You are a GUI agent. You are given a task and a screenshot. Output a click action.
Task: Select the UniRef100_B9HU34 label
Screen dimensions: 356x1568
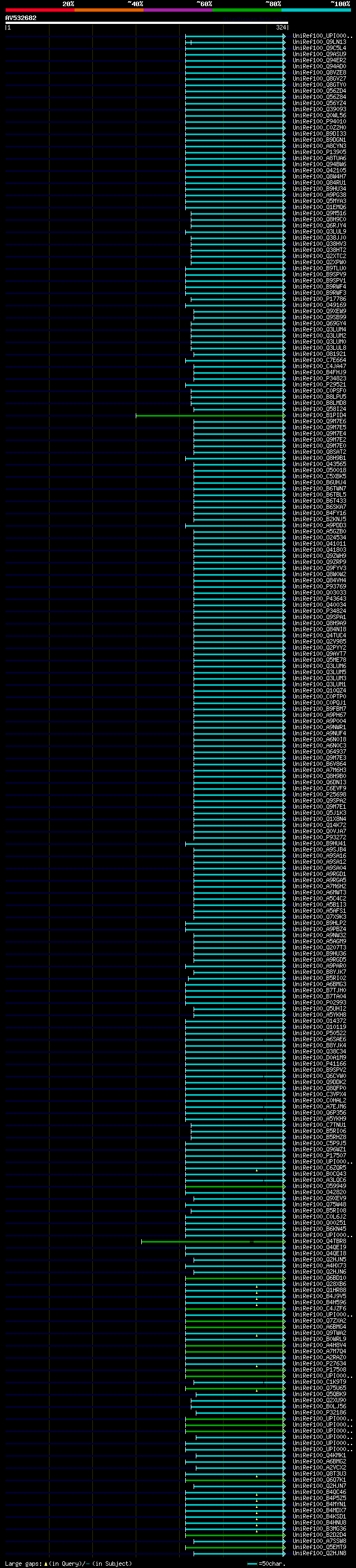pos(319,189)
